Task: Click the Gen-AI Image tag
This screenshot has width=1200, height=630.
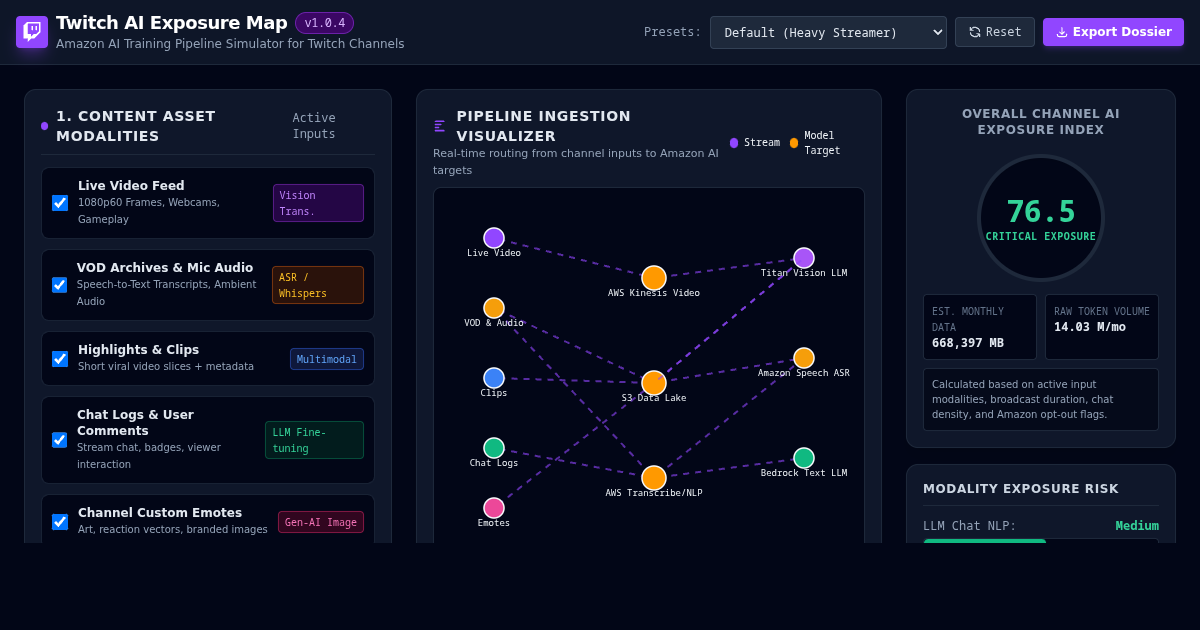Action: [x=321, y=522]
